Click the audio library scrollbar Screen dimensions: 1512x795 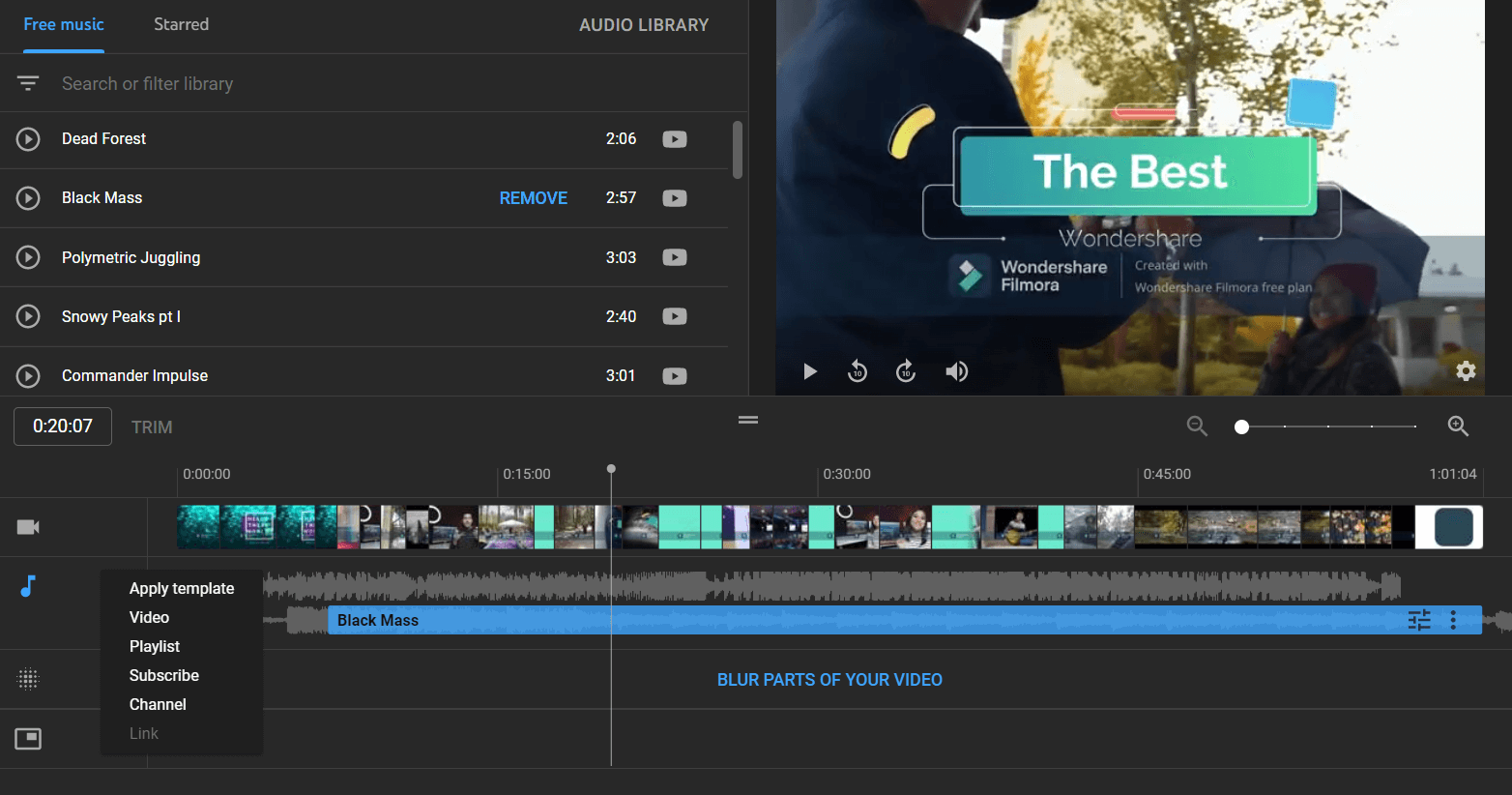tap(738, 150)
